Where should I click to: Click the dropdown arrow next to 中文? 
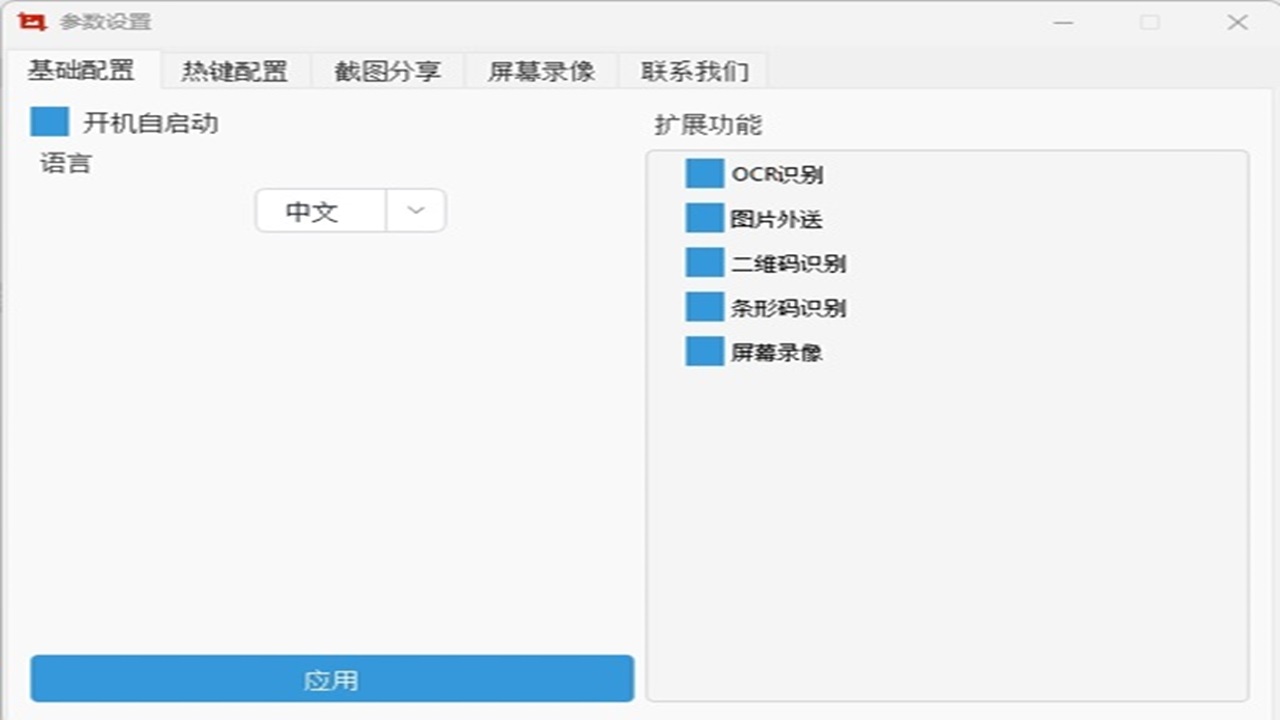click(x=414, y=210)
